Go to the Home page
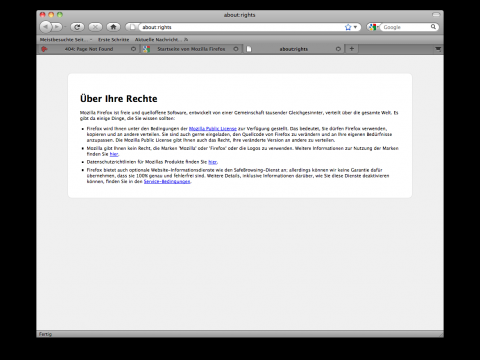 point(113,27)
